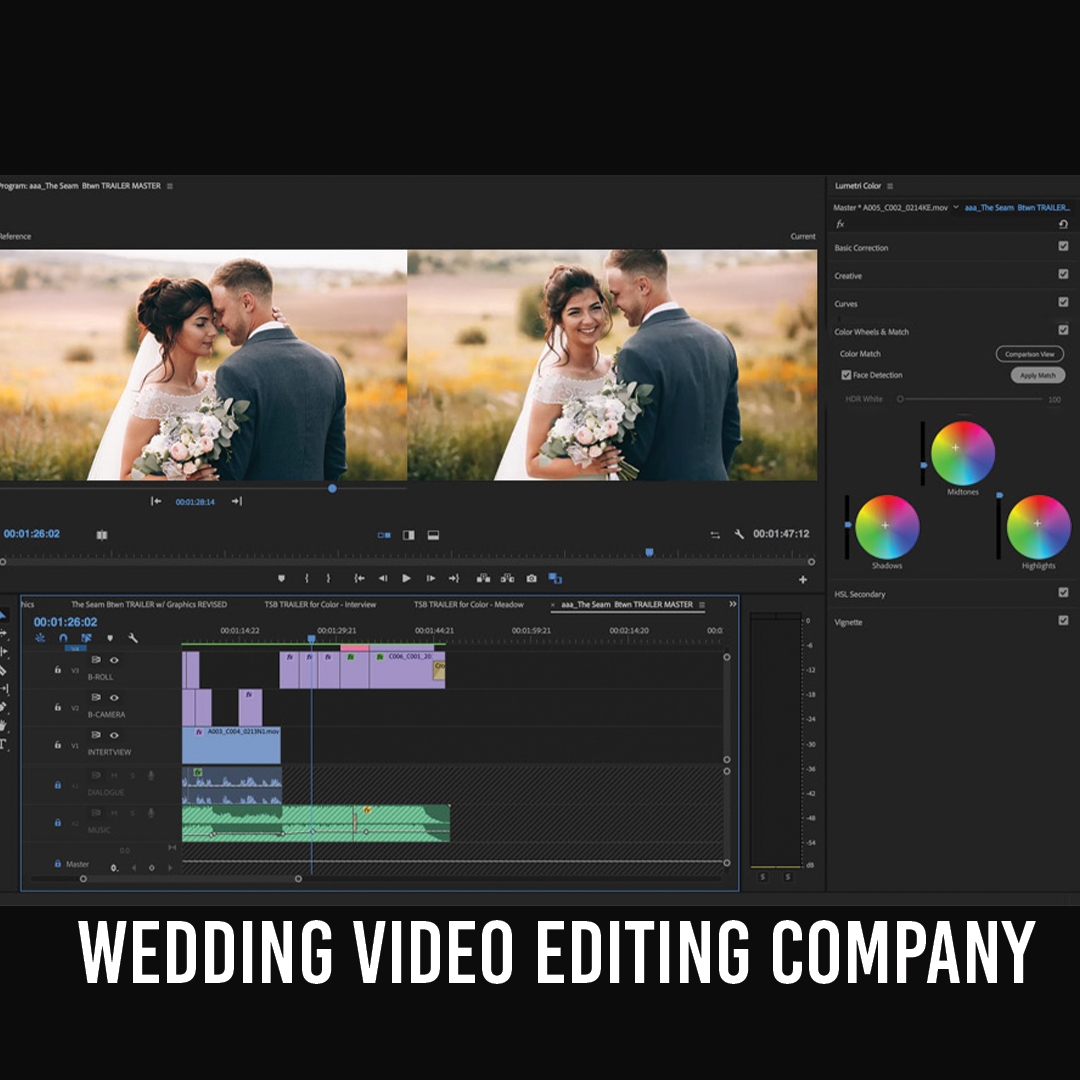Open master clip dropdown in Lumetri
Viewport: 1080px width, 1080px height.
(x=956, y=207)
